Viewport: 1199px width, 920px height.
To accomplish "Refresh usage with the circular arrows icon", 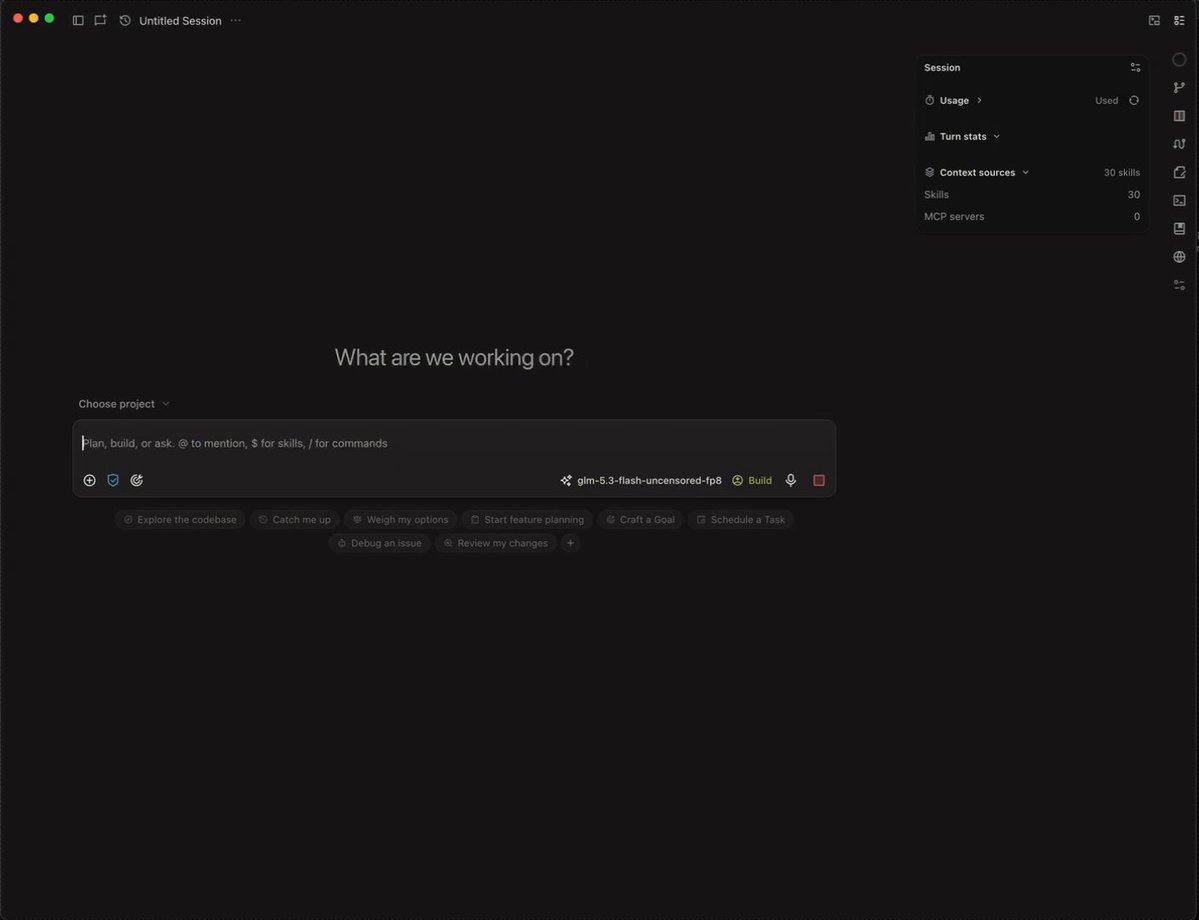I will tap(1134, 100).
